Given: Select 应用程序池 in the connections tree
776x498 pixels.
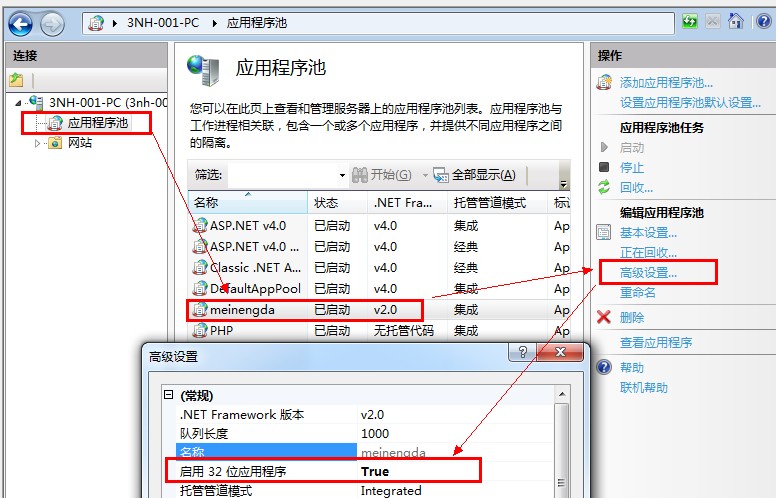Looking at the screenshot, I should click(97, 123).
